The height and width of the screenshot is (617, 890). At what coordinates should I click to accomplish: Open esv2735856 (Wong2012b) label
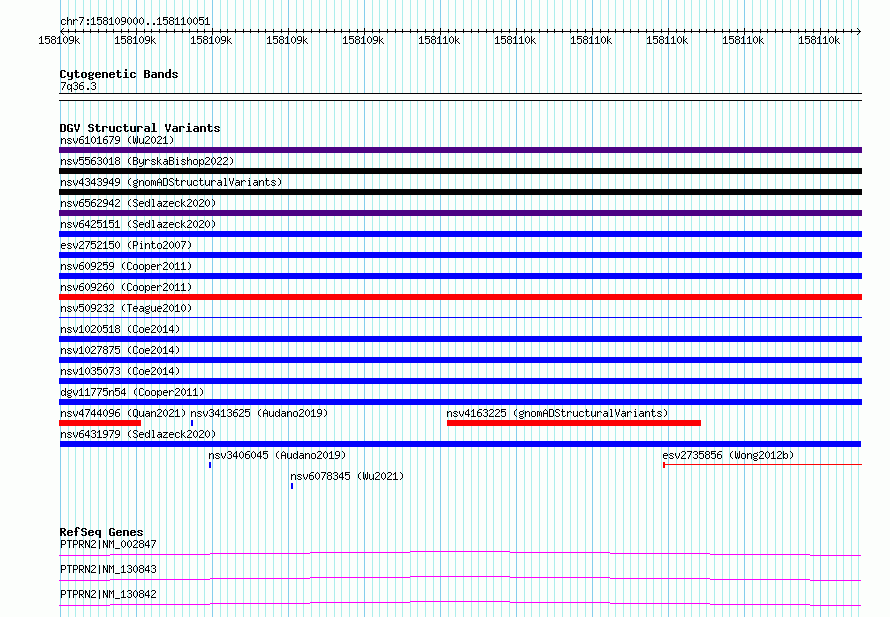click(728, 455)
